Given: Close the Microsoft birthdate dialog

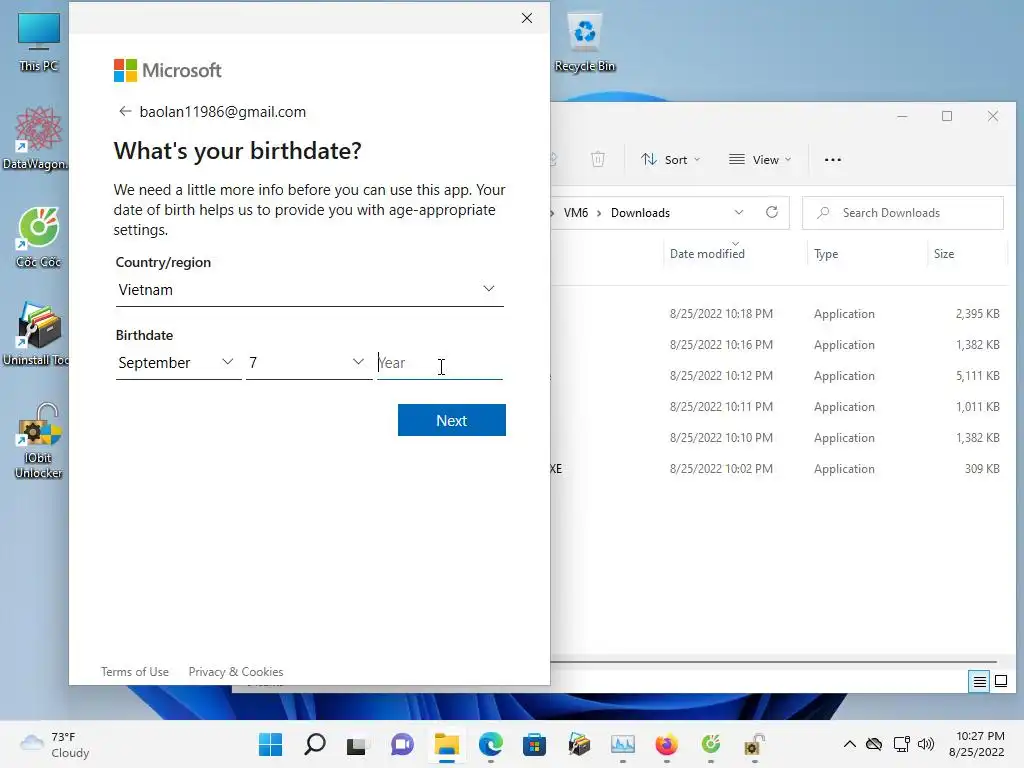Looking at the screenshot, I should tap(527, 18).
